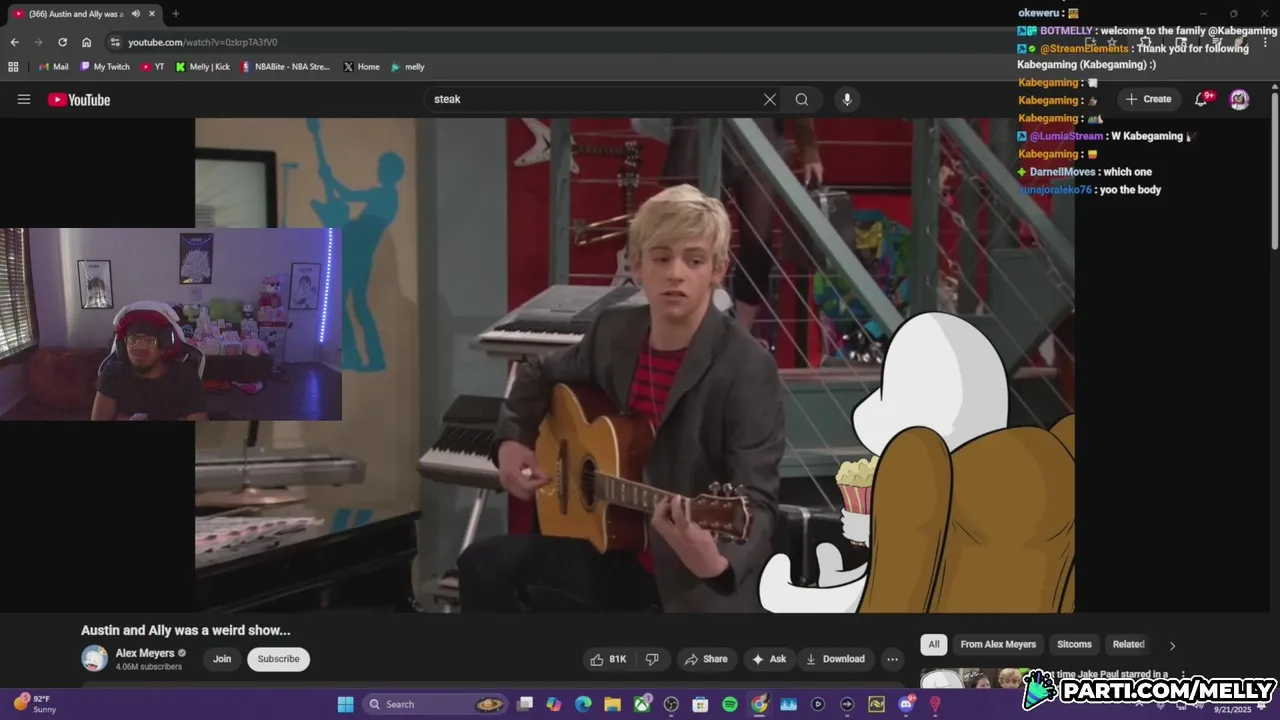Open the Create menu button
The height and width of the screenshot is (720, 1280).
[x=1148, y=99]
